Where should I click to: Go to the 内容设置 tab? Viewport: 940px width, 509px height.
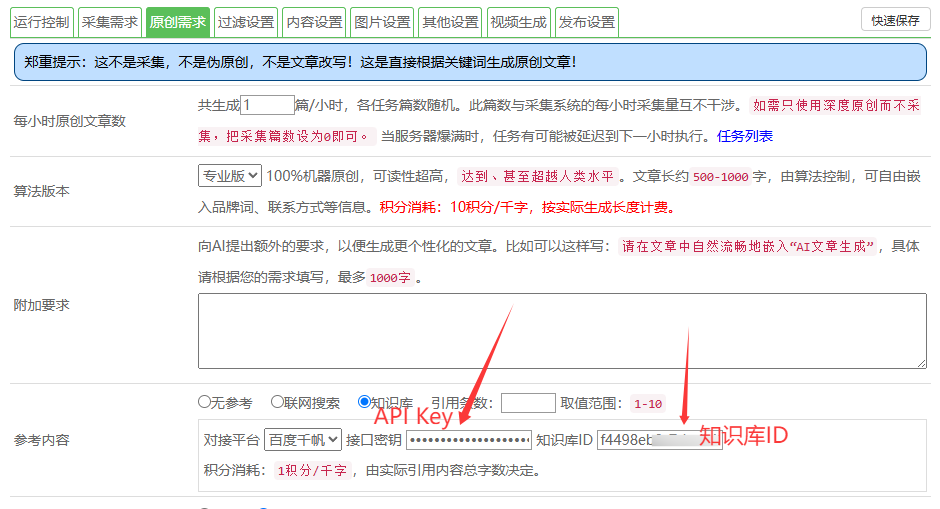tap(314, 21)
